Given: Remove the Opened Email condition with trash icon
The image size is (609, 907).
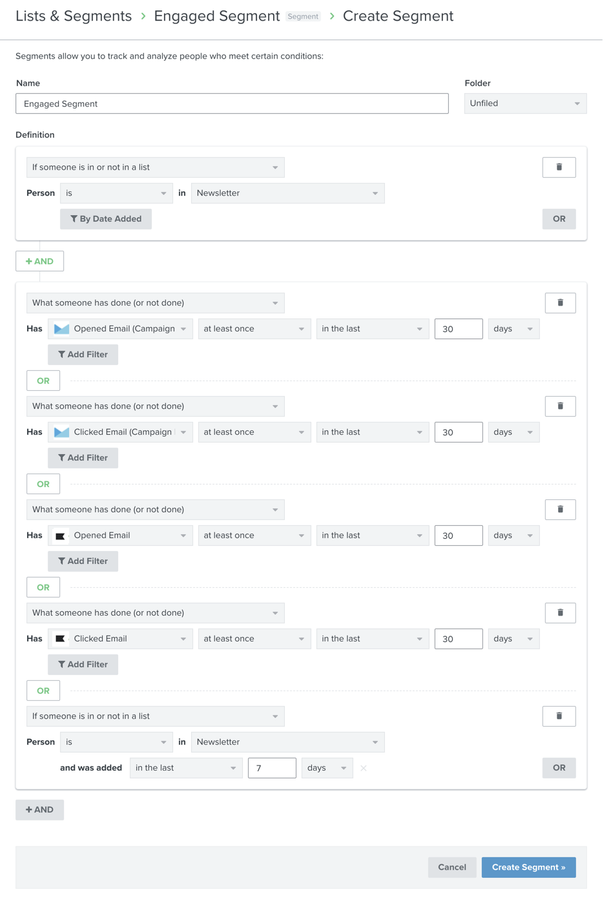Looking at the screenshot, I should pos(558,509).
